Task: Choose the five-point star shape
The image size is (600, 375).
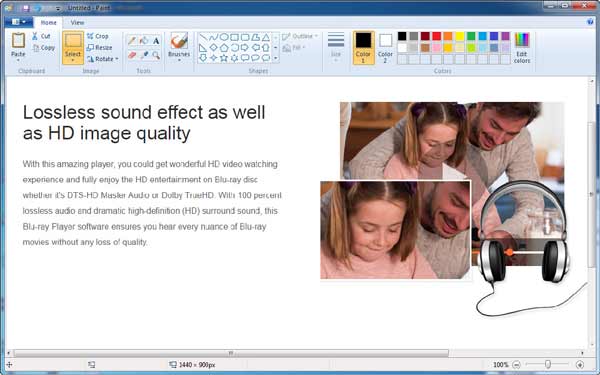Action: pyautogui.click(x=224, y=58)
